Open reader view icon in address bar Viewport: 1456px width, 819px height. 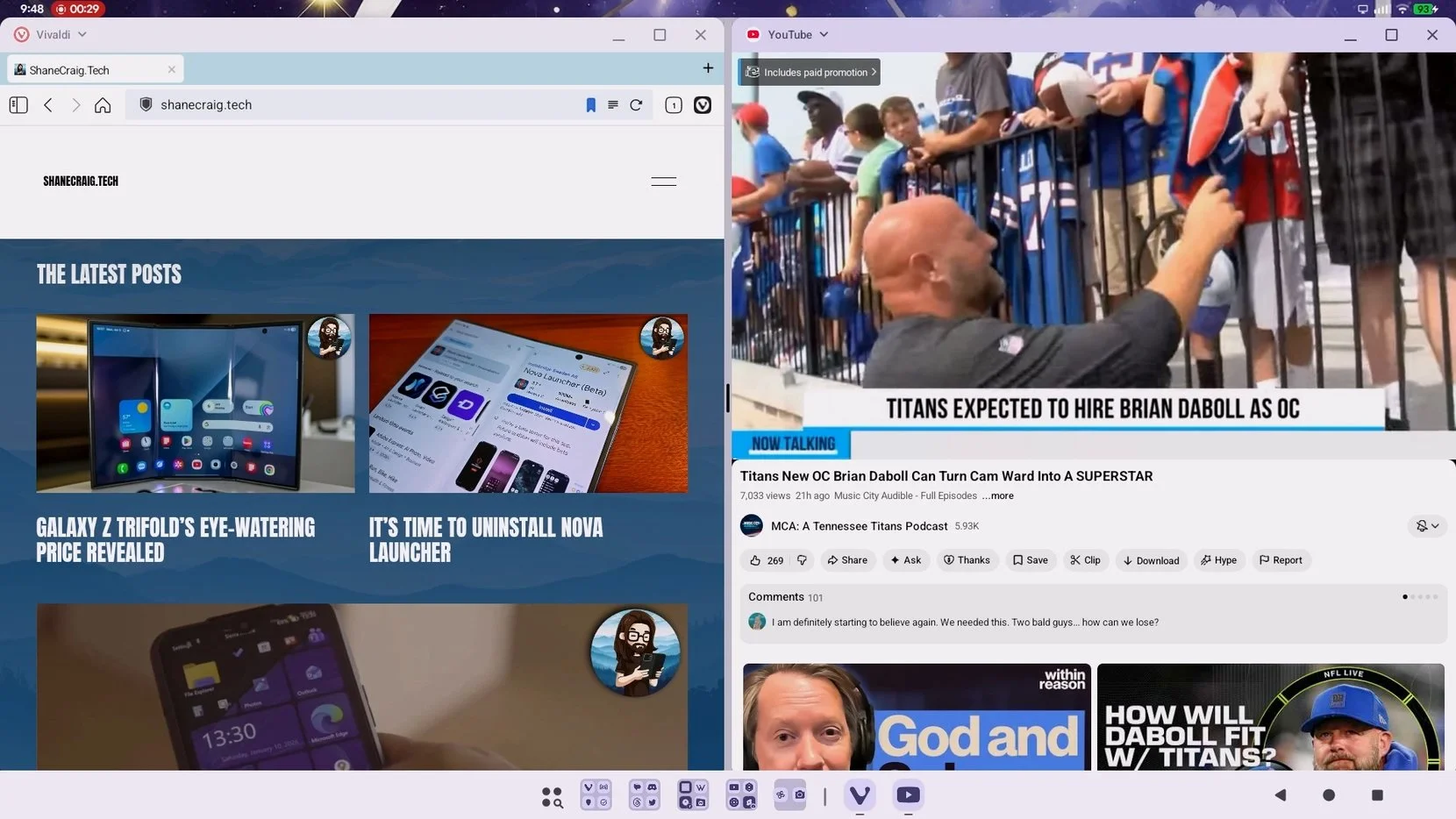613,105
